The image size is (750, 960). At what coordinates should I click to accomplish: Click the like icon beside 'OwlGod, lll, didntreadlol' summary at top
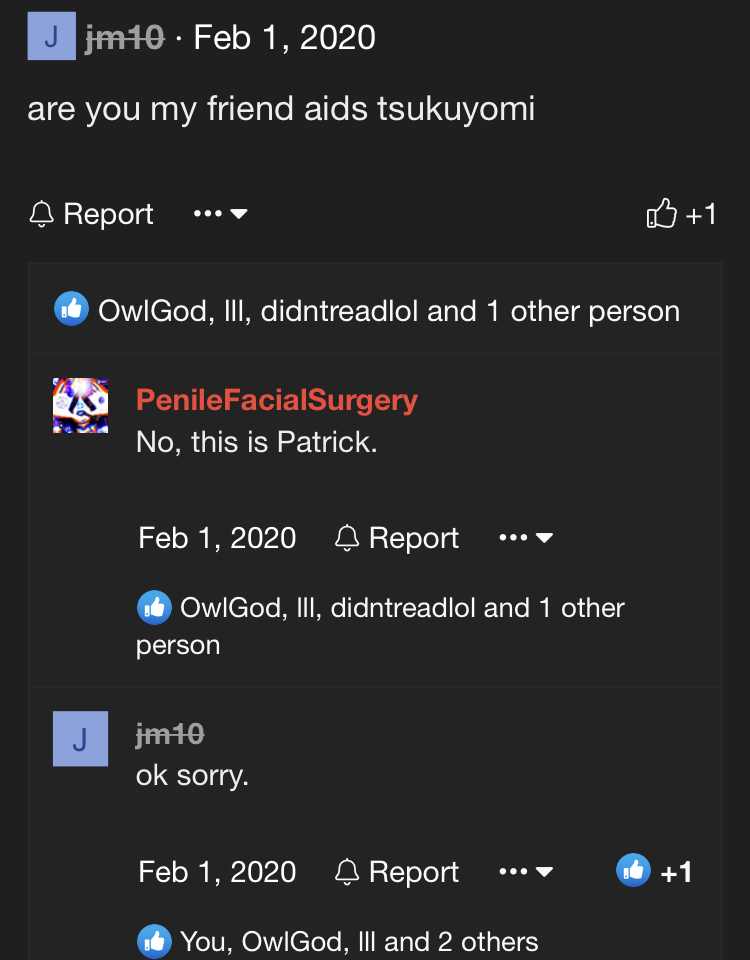pyautogui.click(x=70, y=310)
